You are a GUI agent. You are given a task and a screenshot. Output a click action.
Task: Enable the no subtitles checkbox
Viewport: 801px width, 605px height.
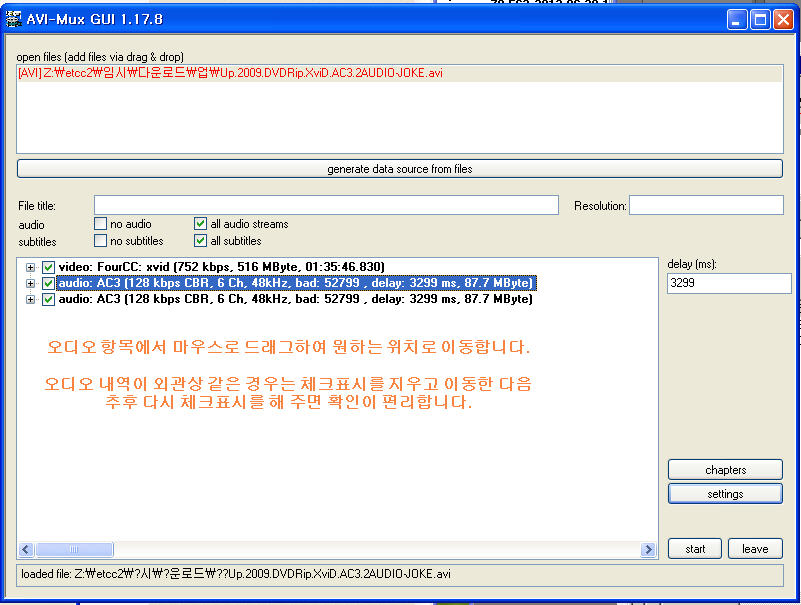click(101, 241)
